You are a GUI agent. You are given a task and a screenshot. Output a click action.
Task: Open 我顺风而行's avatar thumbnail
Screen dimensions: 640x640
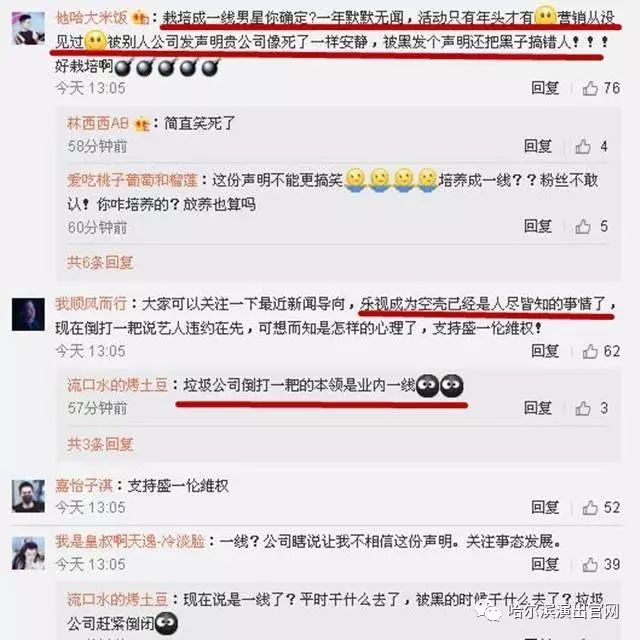pos(28,314)
